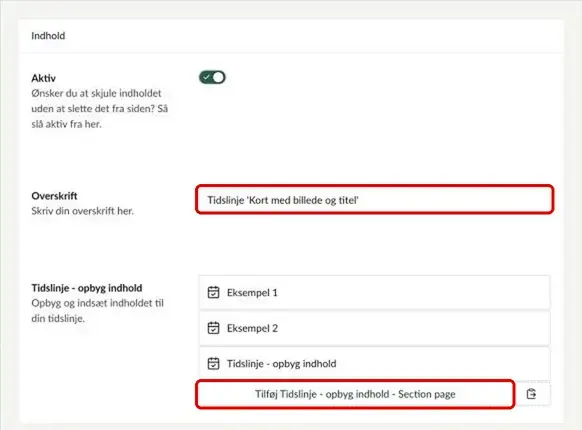This screenshot has width=582, height=430.
Task: Click Tilføj Tidslinje - opbyg indhold - Section page
Action: pos(355,394)
